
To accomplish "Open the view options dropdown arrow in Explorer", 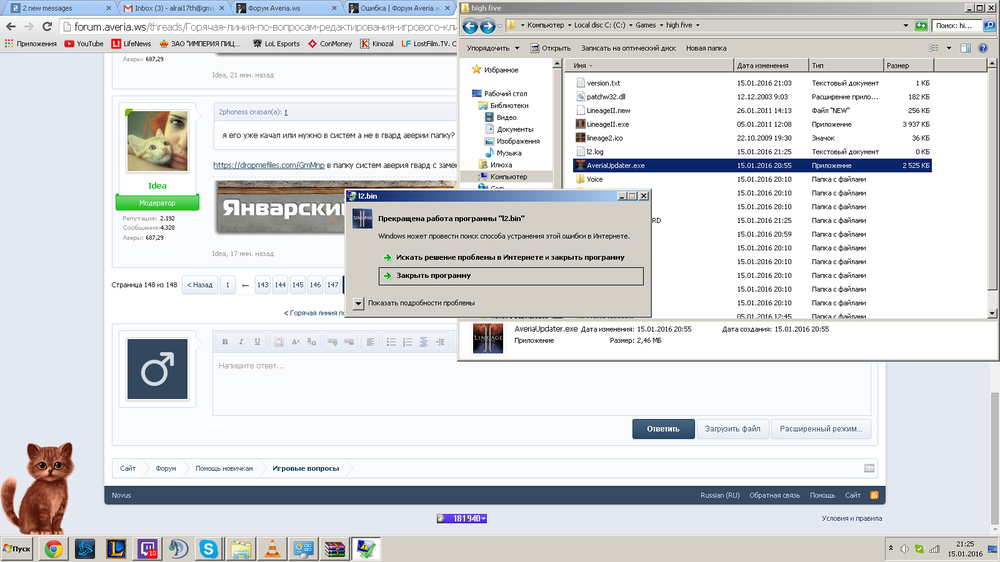I will 949,47.
